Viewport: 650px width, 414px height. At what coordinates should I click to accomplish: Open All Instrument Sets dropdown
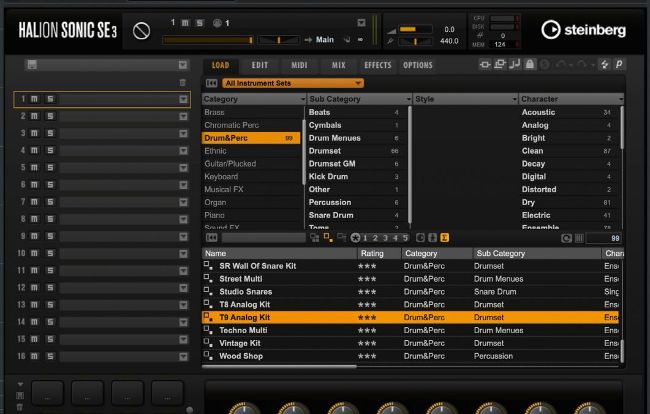point(293,83)
